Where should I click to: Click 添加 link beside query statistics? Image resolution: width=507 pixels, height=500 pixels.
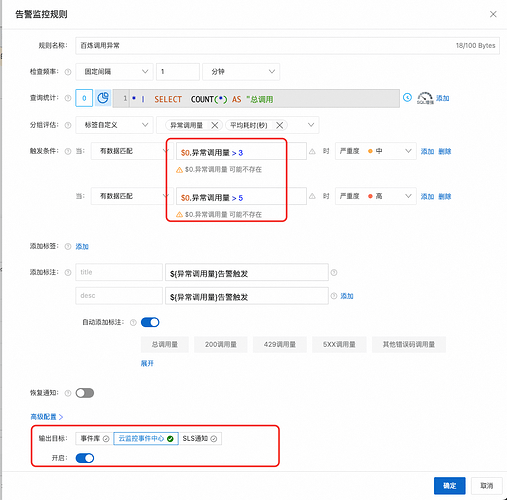click(442, 98)
